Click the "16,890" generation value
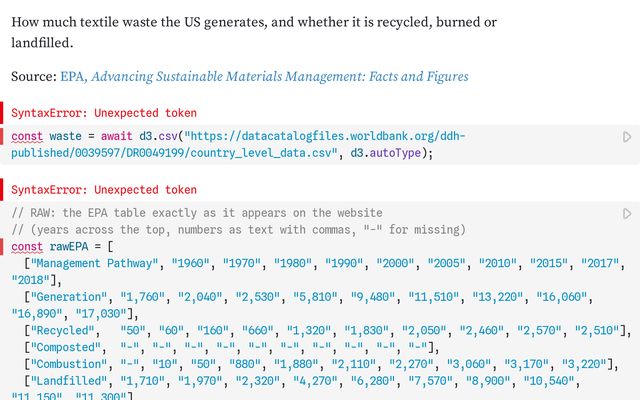Viewport: 640px width, 400px height. [37, 313]
